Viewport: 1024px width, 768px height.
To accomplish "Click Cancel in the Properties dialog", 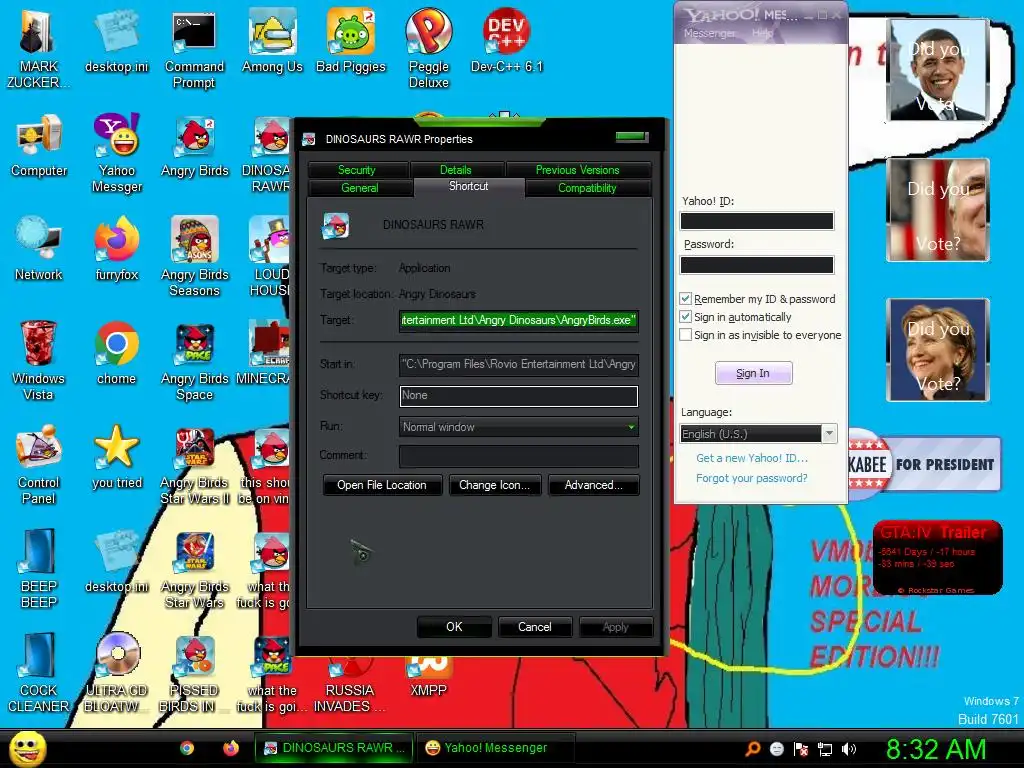I will pyautogui.click(x=535, y=627).
